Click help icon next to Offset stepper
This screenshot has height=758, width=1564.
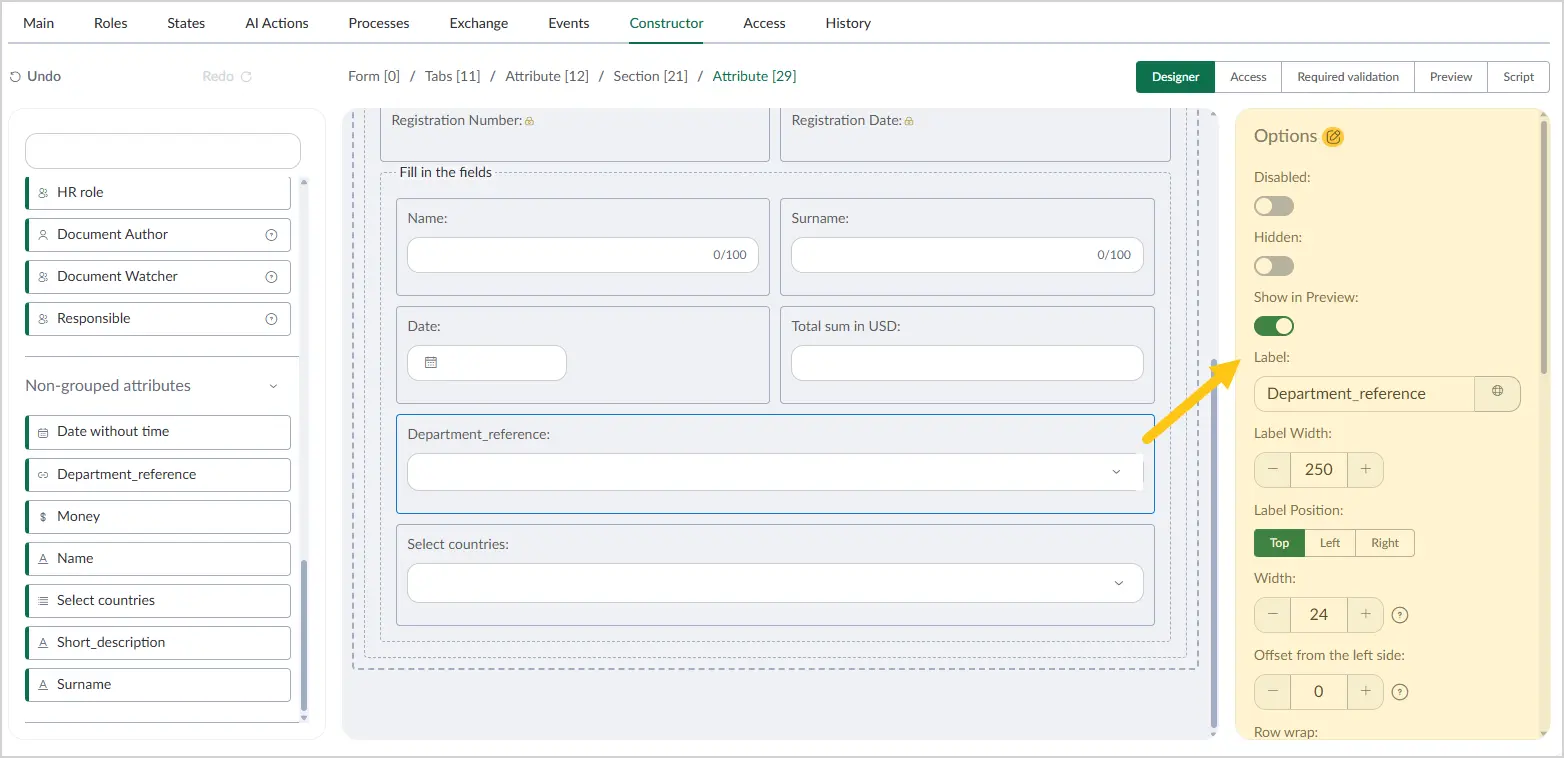1400,691
